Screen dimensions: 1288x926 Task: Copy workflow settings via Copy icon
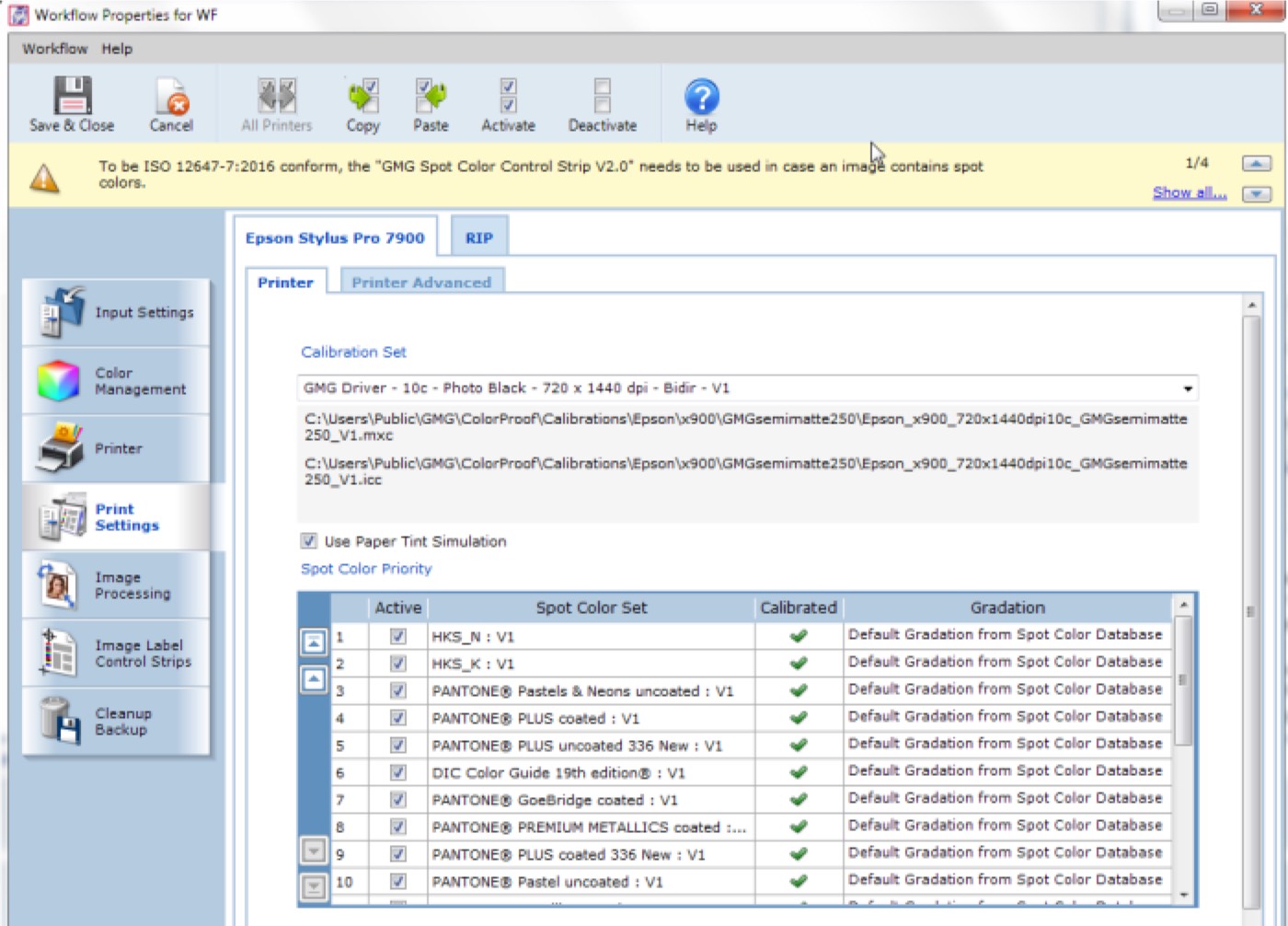[x=362, y=105]
